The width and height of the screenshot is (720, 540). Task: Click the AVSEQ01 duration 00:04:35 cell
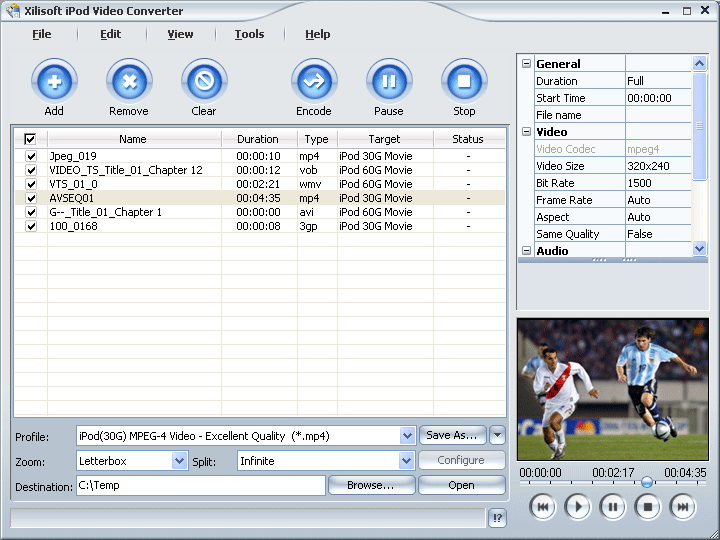pyautogui.click(x=259, y=198)
